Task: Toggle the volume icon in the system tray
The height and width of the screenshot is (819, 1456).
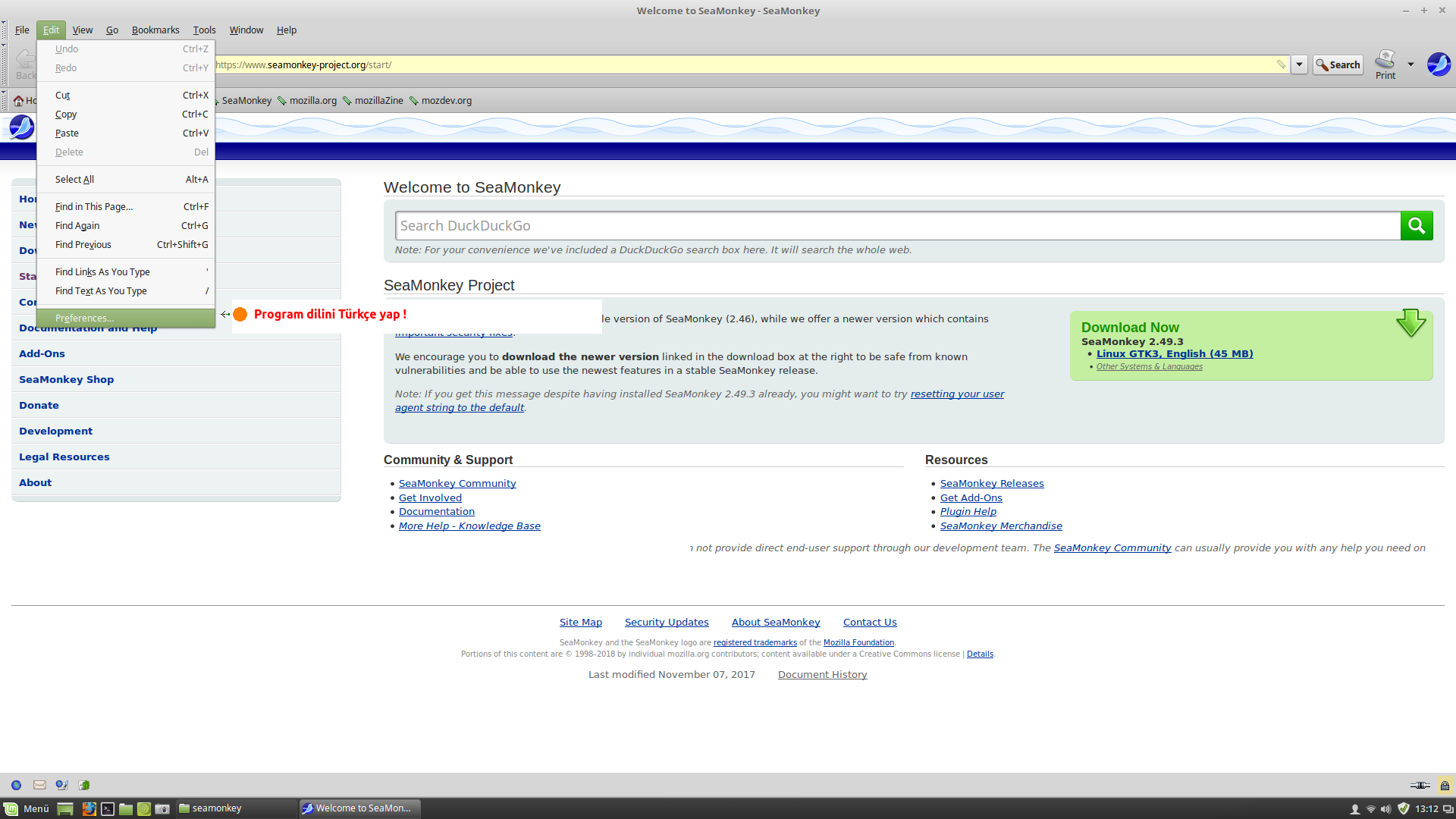Action: click(1385, 808)
